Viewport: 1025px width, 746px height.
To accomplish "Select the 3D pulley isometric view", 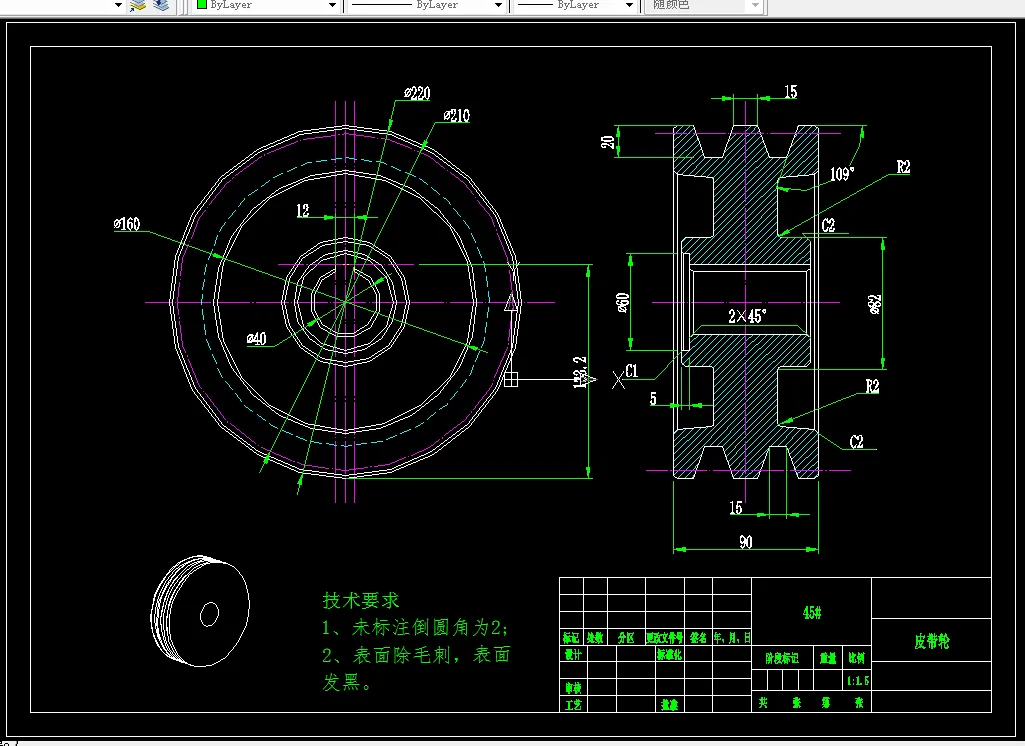I will point(200,611).
